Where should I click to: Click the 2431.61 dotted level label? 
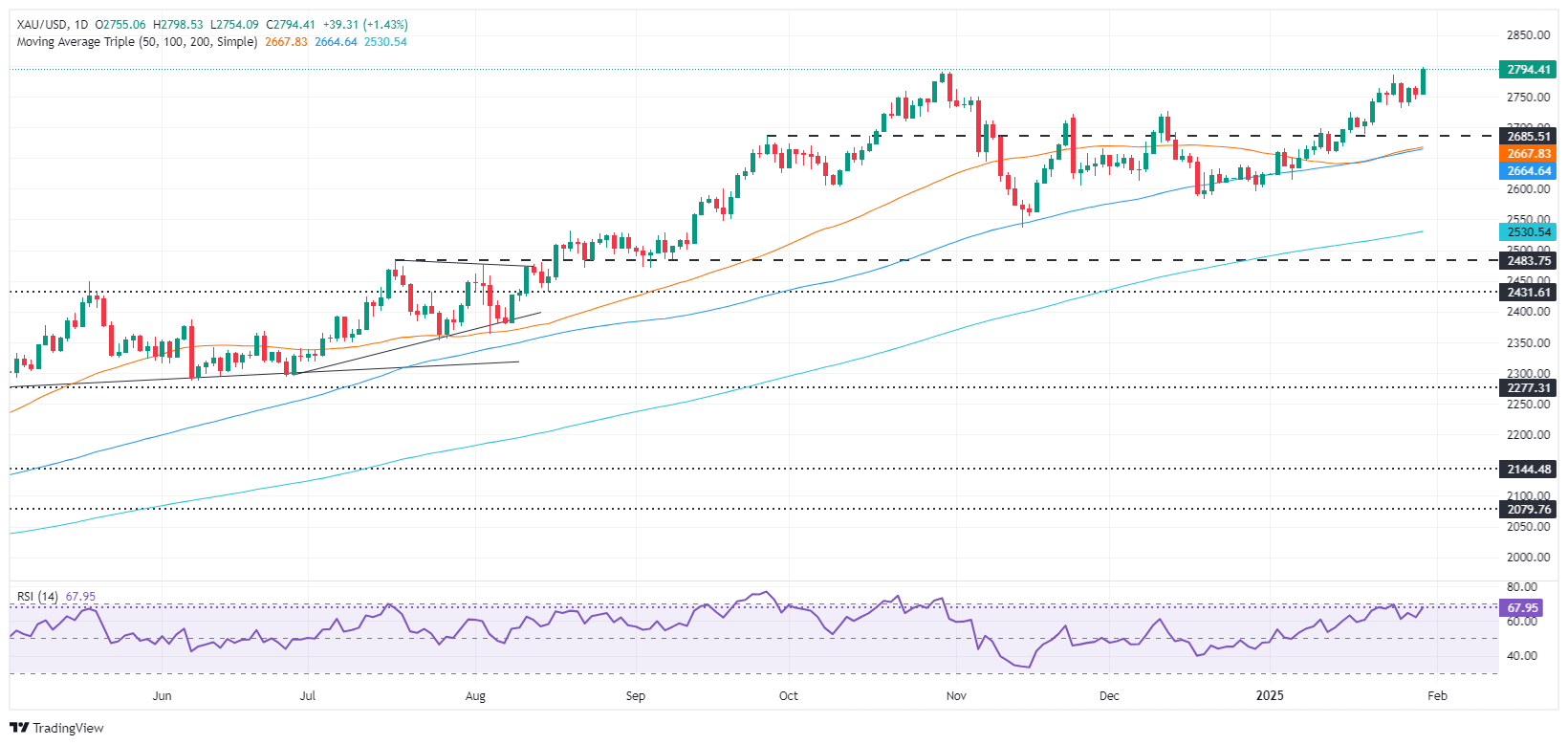[x=1528, y=293]
